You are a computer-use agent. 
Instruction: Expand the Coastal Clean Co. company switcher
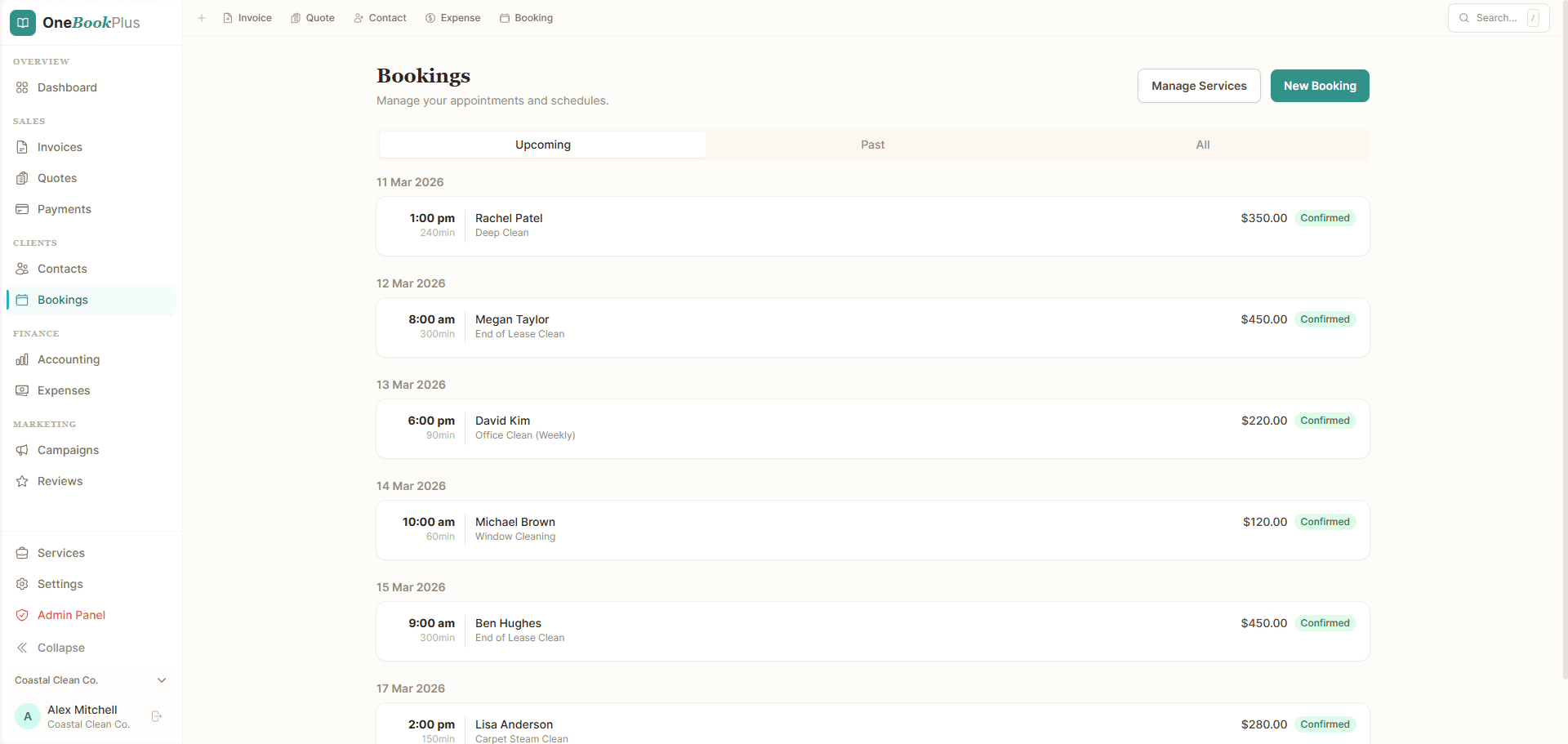coord(161,680)
